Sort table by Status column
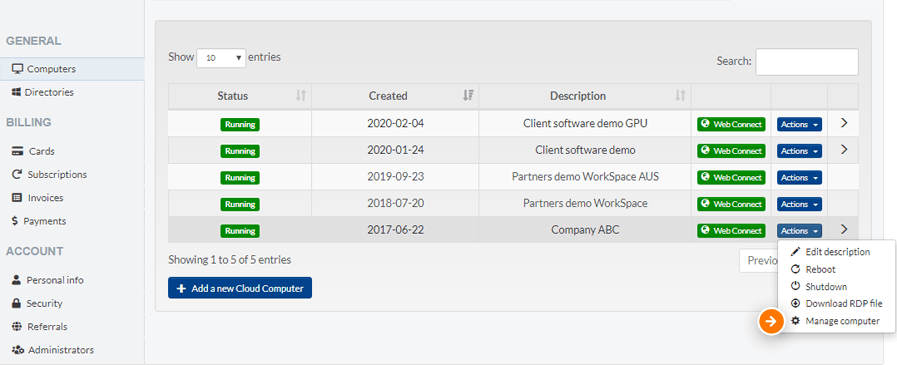 pyautogui.click(x=240, y=96)
